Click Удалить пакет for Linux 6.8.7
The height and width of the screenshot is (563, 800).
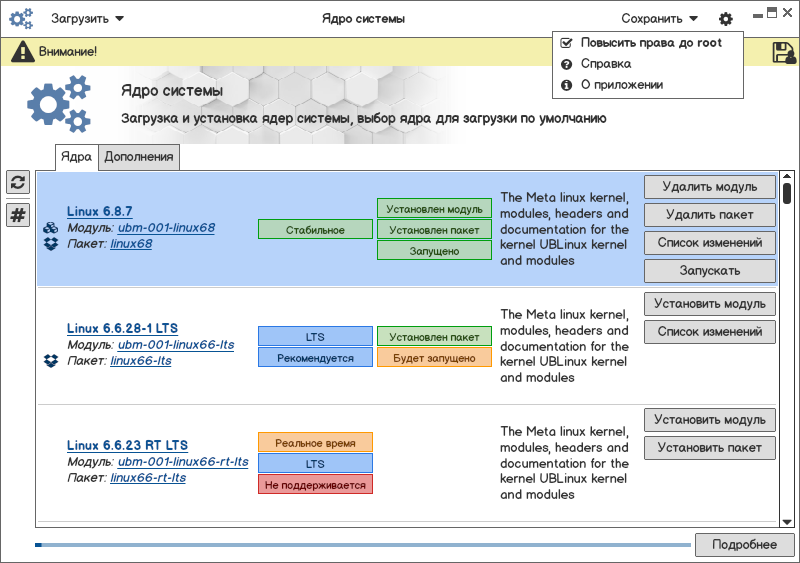pos(710,215)
